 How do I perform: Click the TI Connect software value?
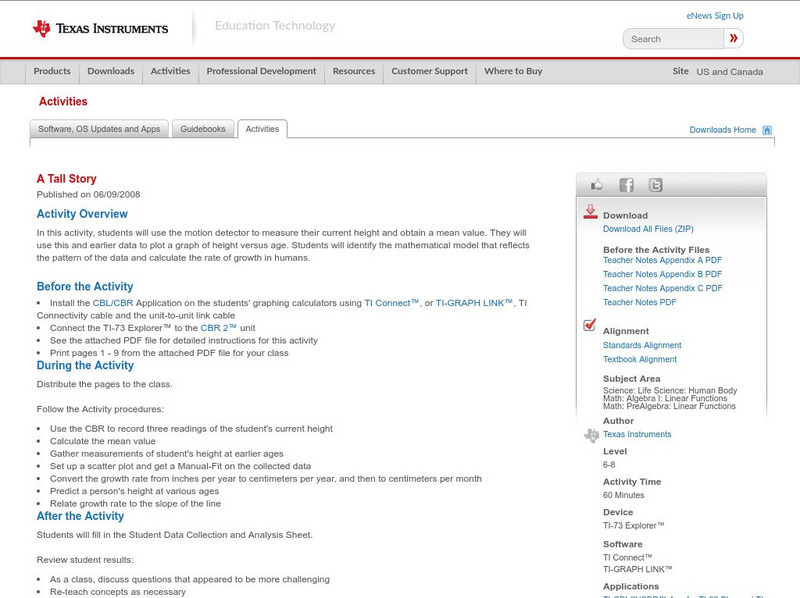[x=628, y=558]
